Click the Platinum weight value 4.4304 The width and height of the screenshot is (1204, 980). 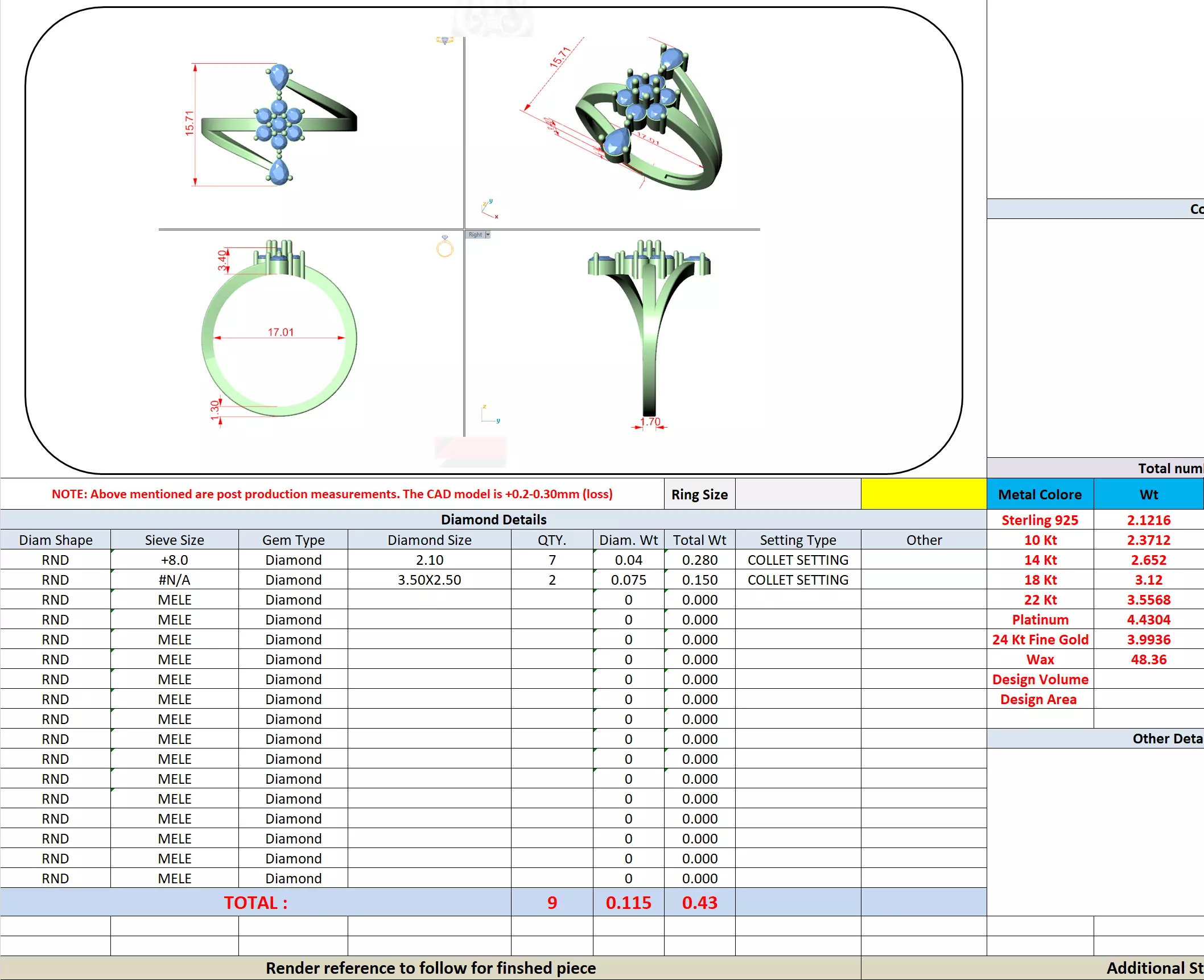[x=1148, y=619]
